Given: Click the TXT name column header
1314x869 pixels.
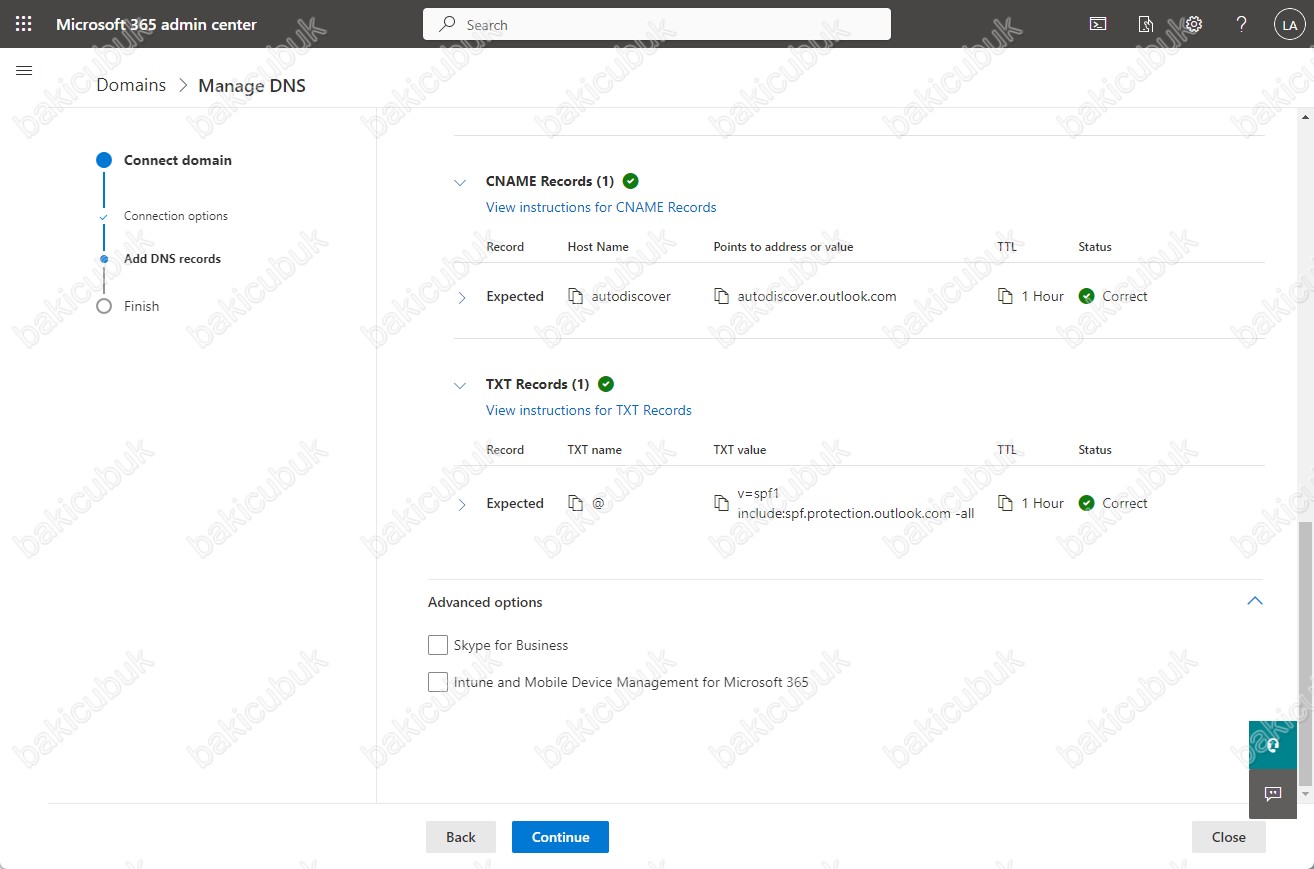Looking at the screenshot, I should coord(595,450).
